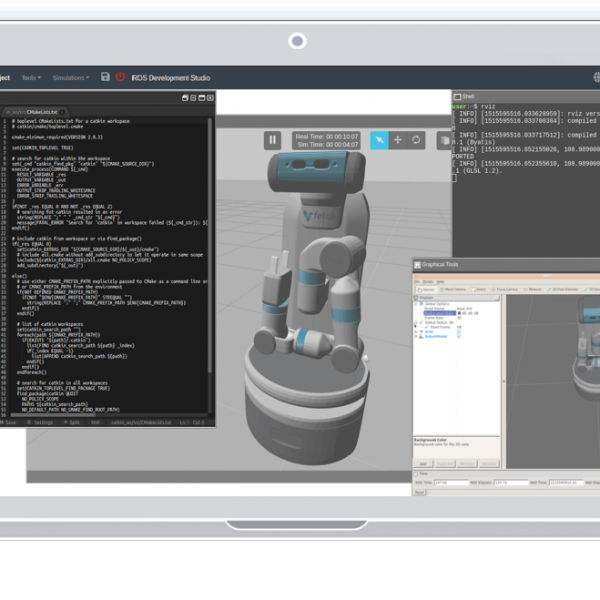Click the ROS Development Studio title text
The width and height of the screenshot is (600, 600).
[x=171, y=78]
